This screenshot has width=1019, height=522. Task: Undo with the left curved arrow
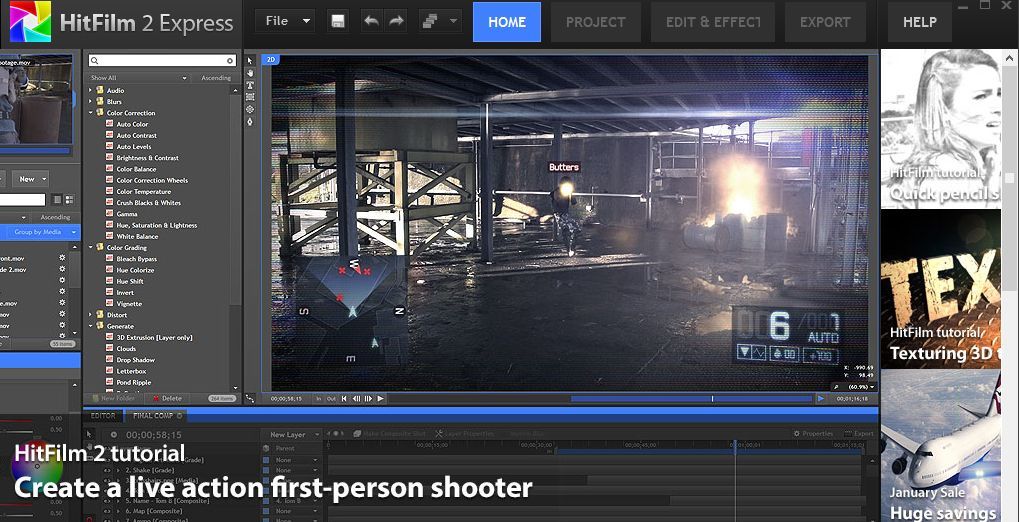click(x=371, y=21)
